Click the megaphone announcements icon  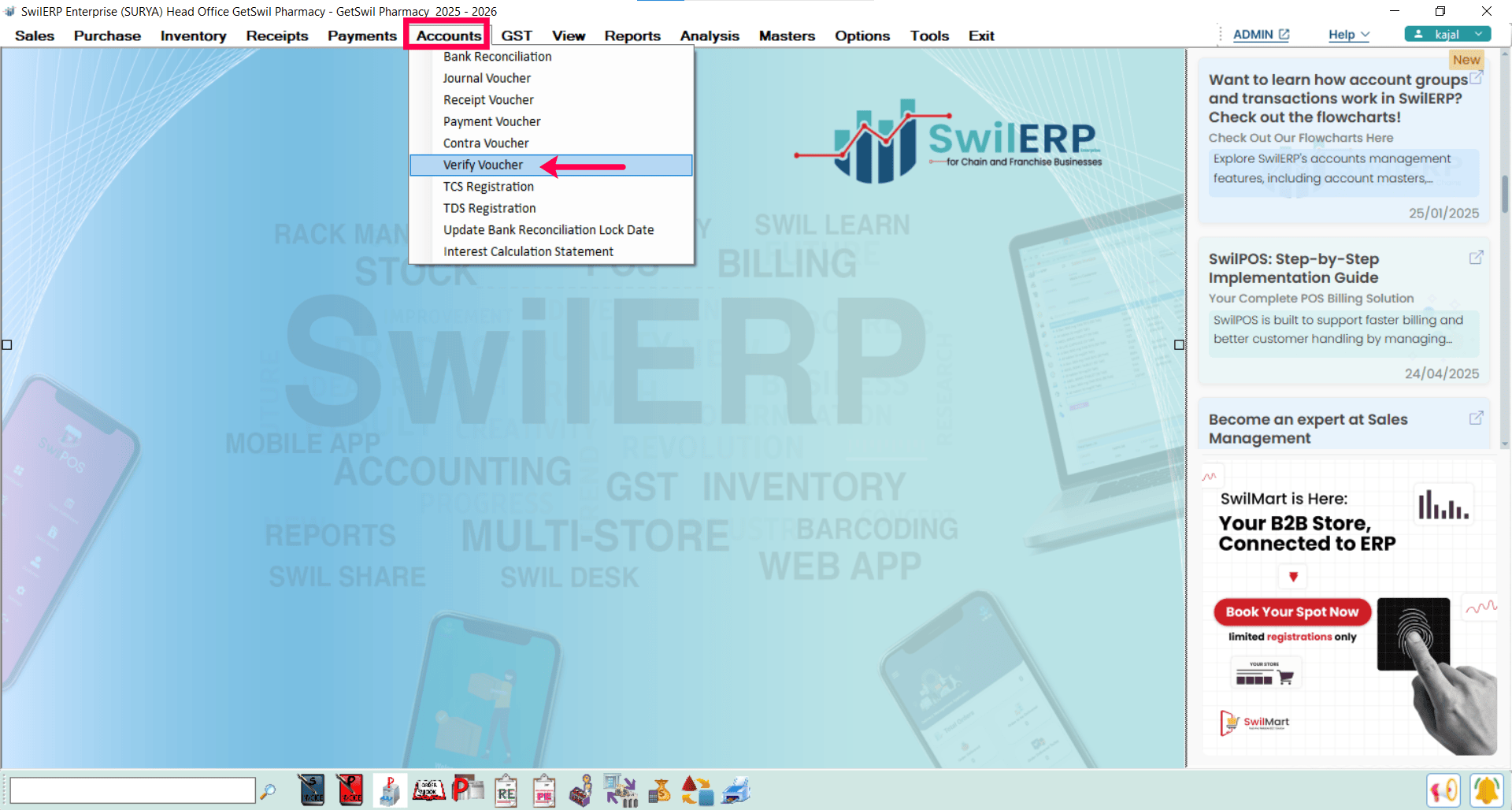coord(1443,790)
